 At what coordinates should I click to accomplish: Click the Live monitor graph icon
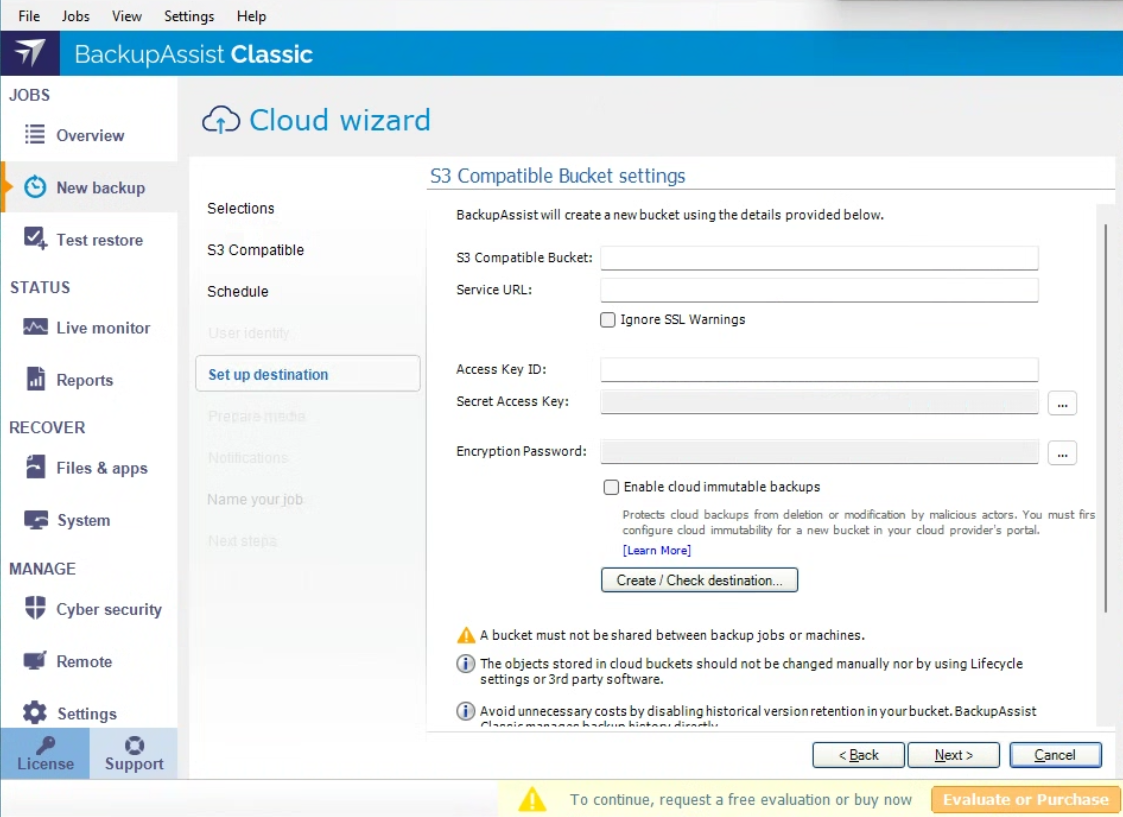[x=35, y=327]
